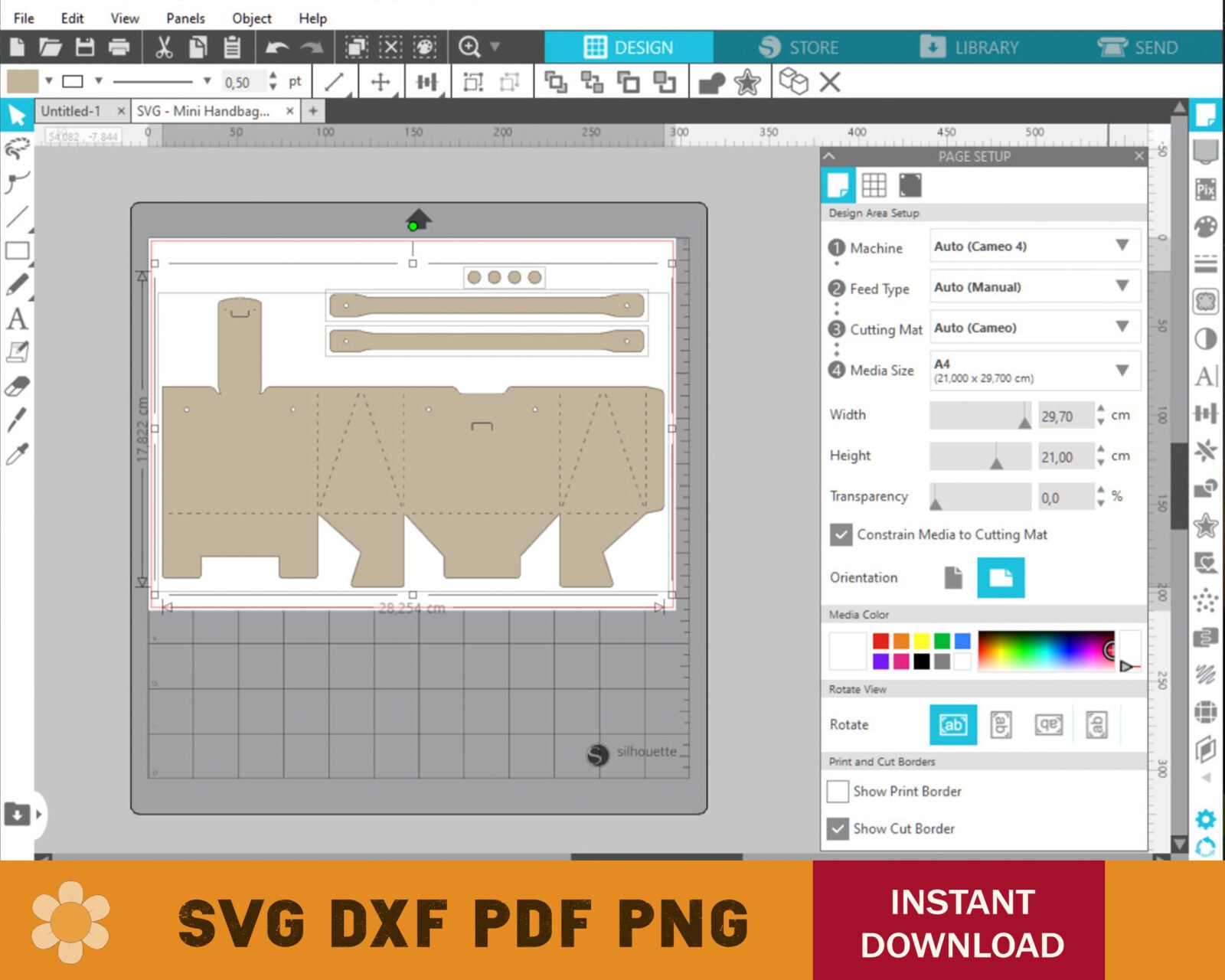Open Preferences gear icon

pyautogui.click(x=1206, y=819)
